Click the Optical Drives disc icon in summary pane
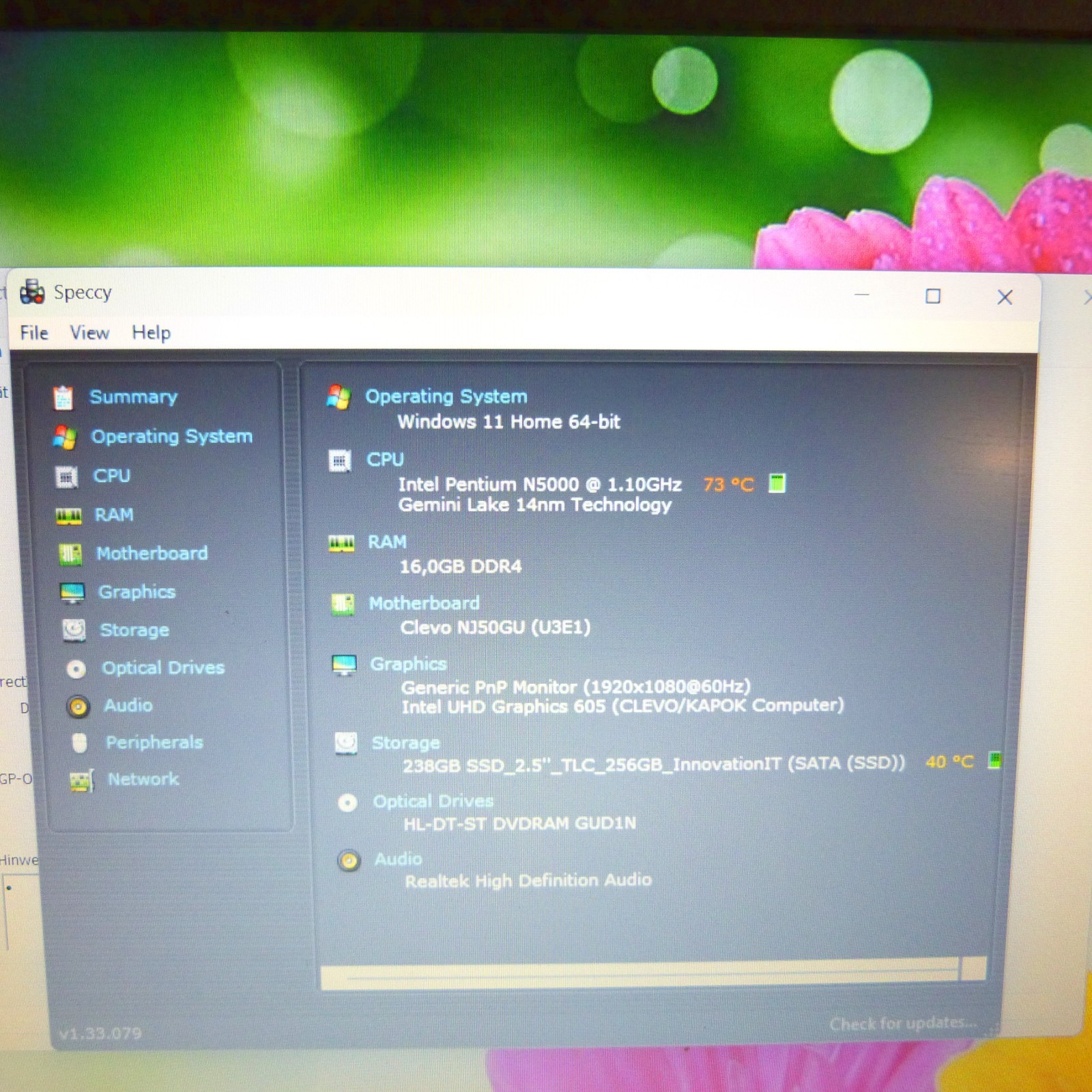 (347, 803)
